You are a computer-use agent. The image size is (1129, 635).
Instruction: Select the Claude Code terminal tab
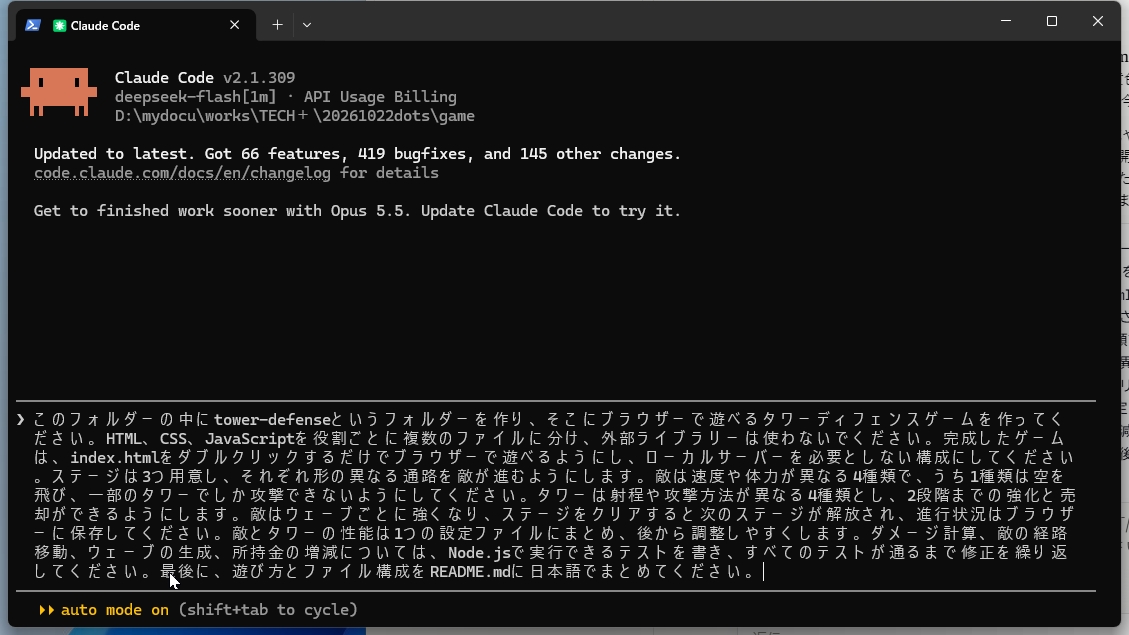tap(136, 25)
